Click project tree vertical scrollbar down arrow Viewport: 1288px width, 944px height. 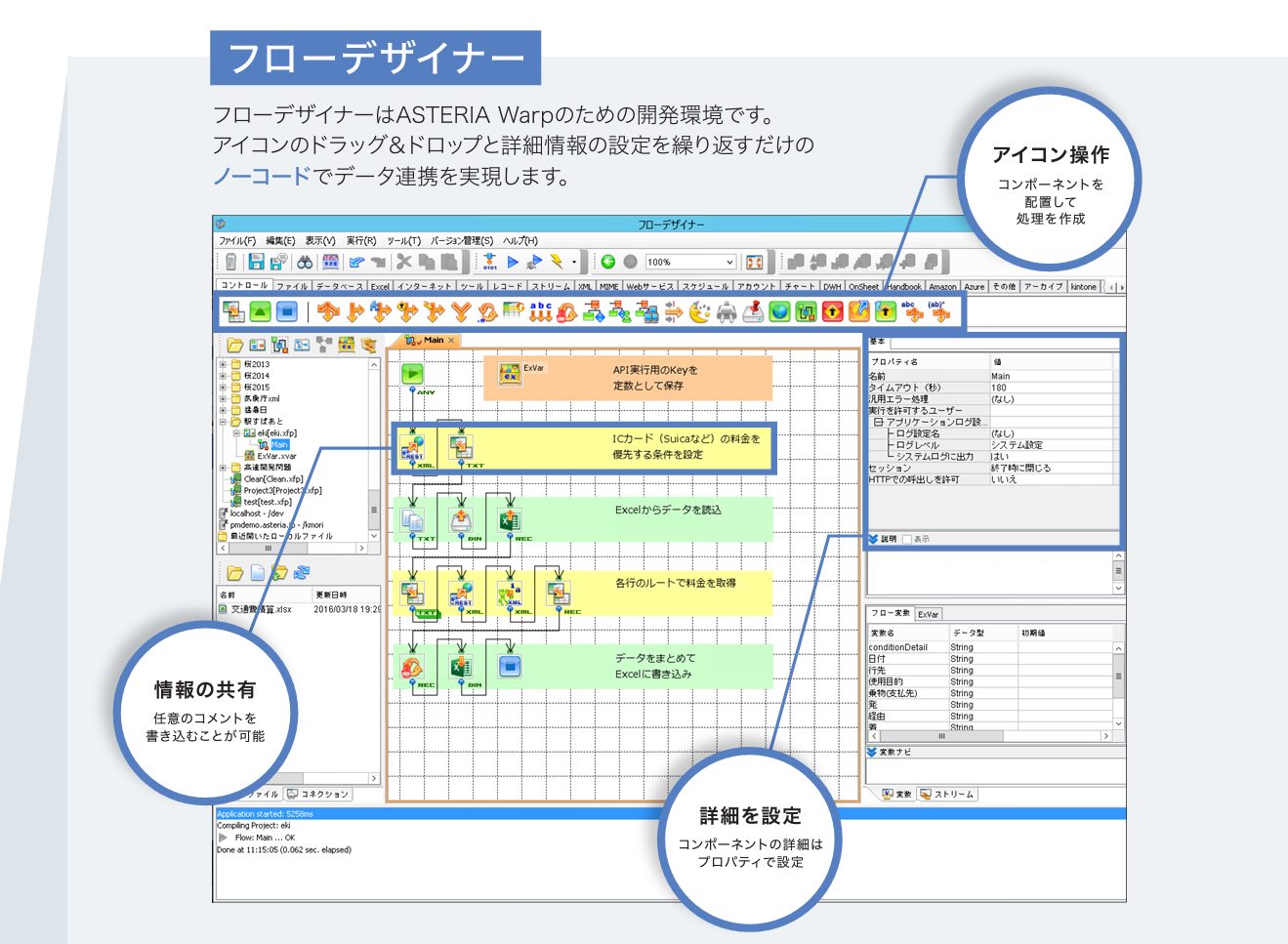[x=373, y=536]
